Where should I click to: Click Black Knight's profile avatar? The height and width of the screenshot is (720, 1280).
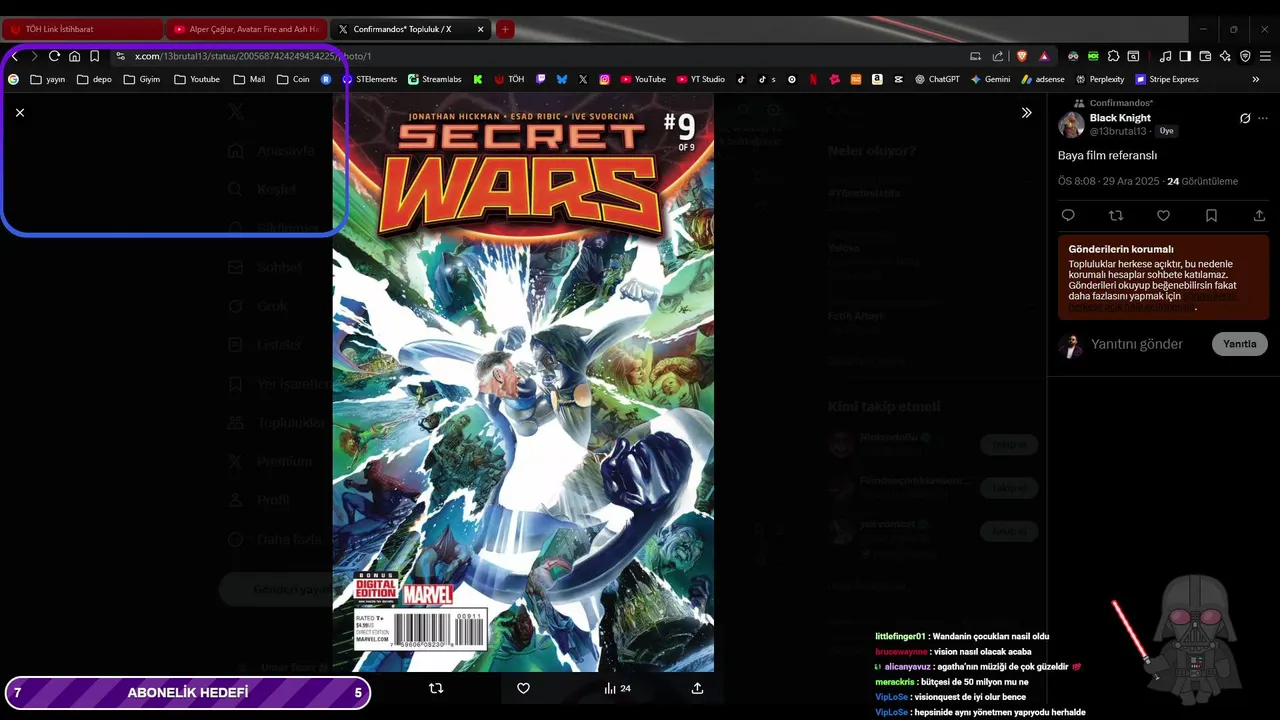1071,124
